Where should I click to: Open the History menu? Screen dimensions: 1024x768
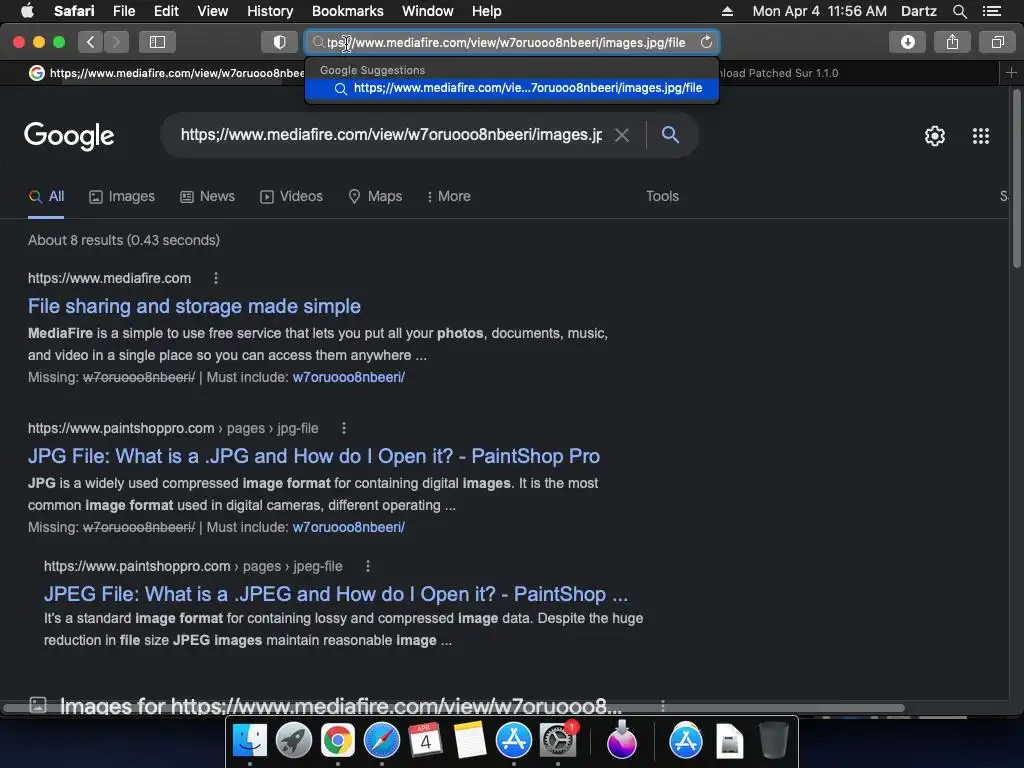point(270,11)
